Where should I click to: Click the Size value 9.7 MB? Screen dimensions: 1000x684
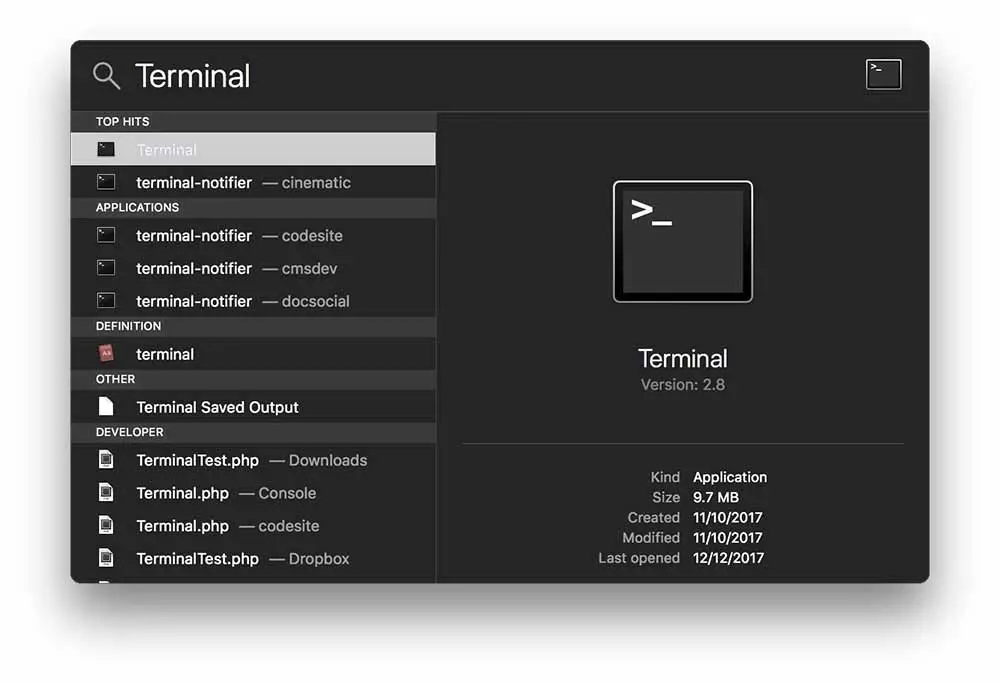pyautogui.click(x=716, y=497)
